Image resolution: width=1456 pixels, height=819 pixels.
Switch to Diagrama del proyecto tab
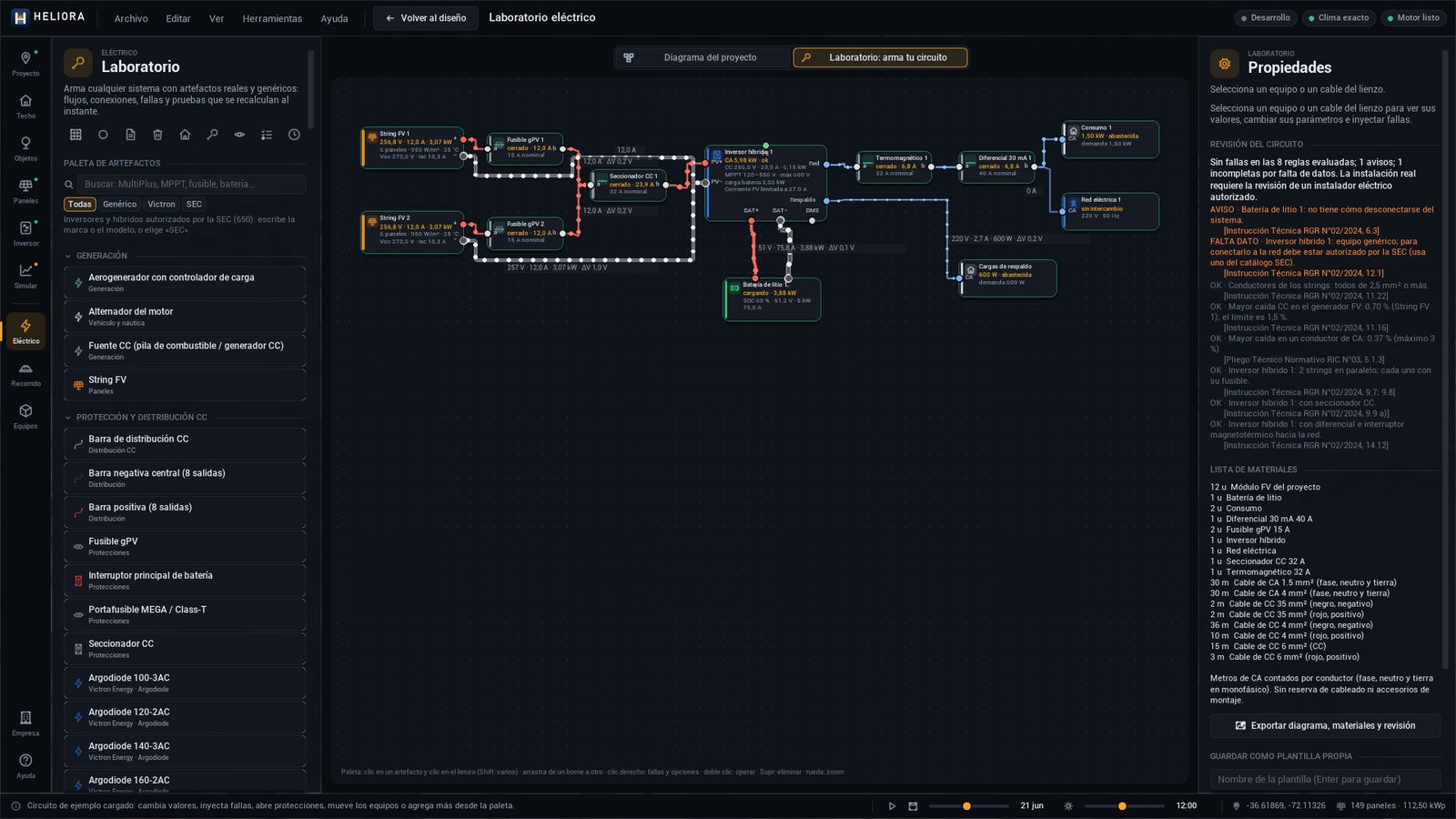point(701,57)
